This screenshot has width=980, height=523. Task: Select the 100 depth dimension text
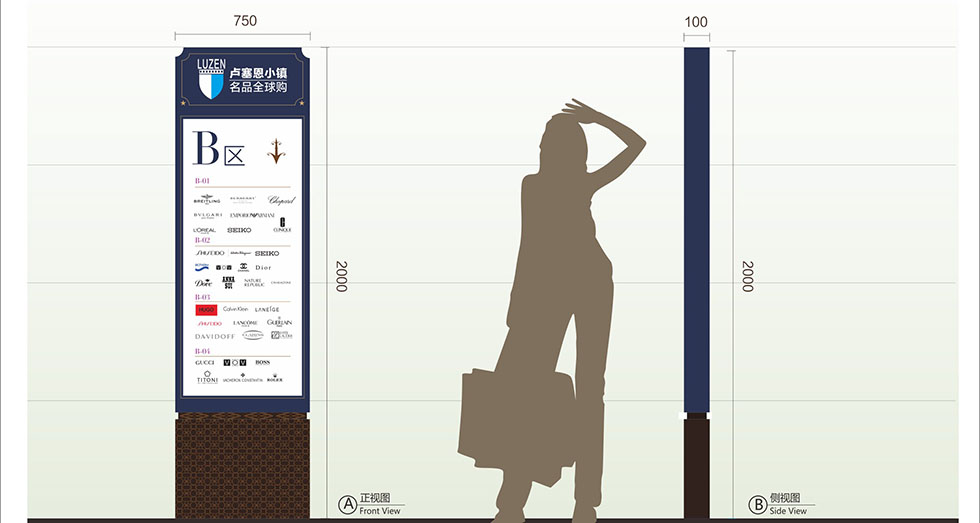click(696, 22)
